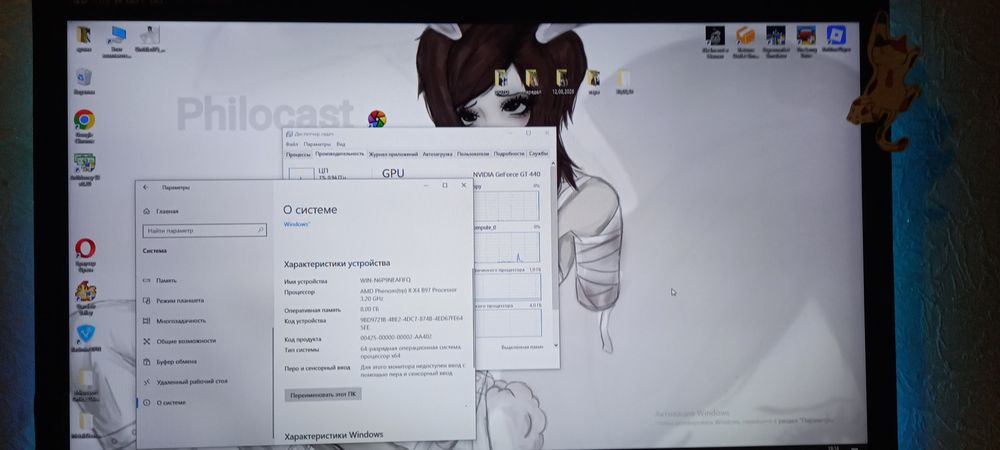Click the icon next to Общие возможности
The width and height of the screenshot is (1000, 450).
[147, 341]
